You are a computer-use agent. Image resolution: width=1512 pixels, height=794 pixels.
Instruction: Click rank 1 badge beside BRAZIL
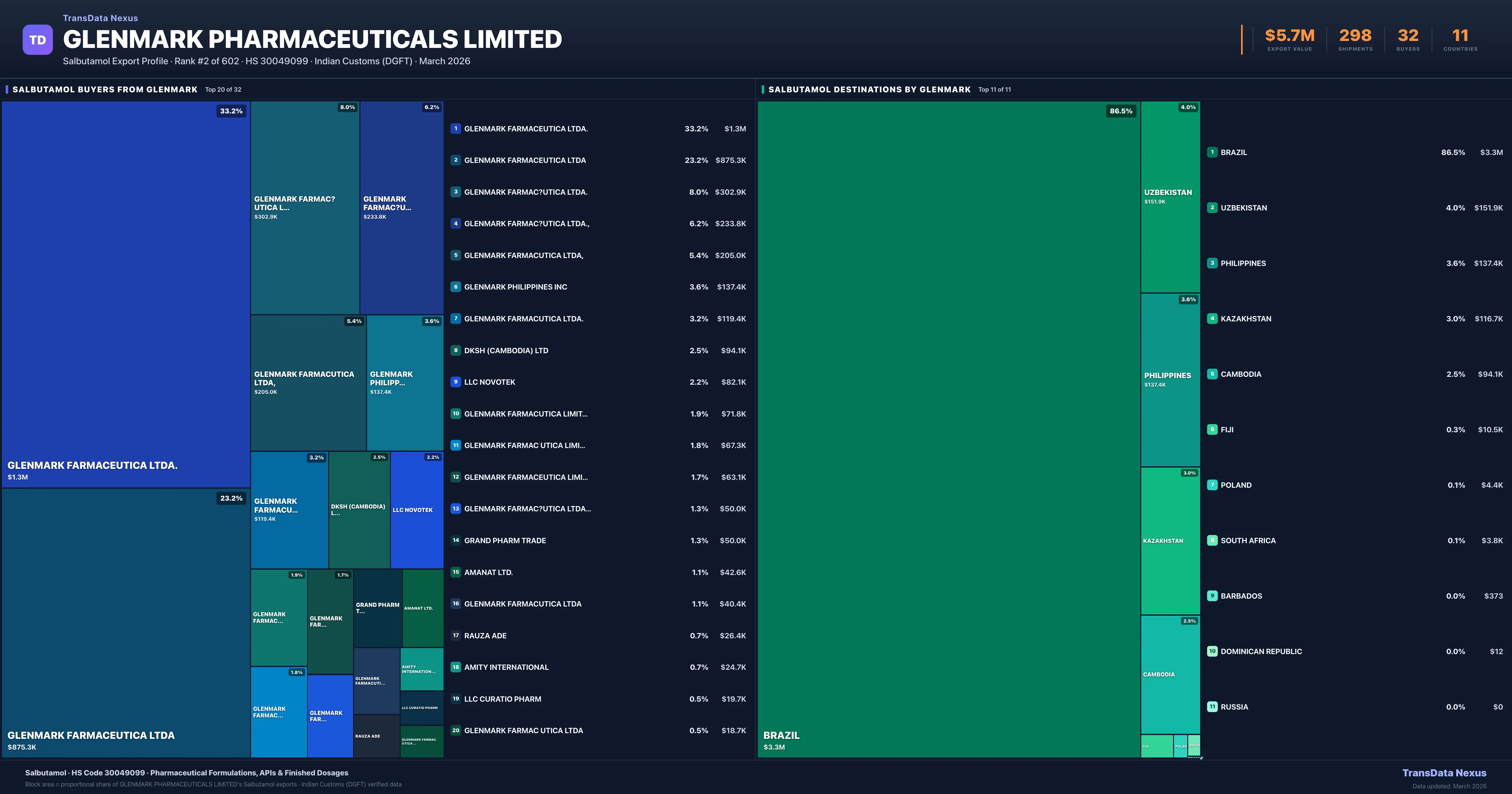pyautogui.click(x=1212, y=152)
